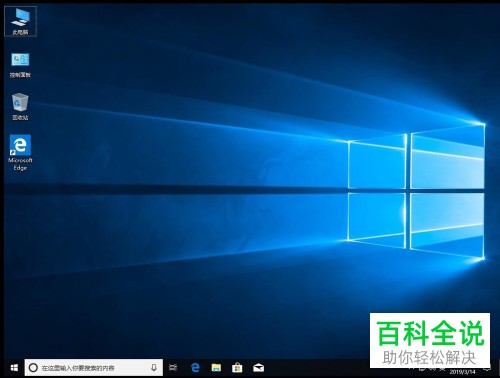Open the calendar via the 2019/3/14 date

click(x=462, y=372)
